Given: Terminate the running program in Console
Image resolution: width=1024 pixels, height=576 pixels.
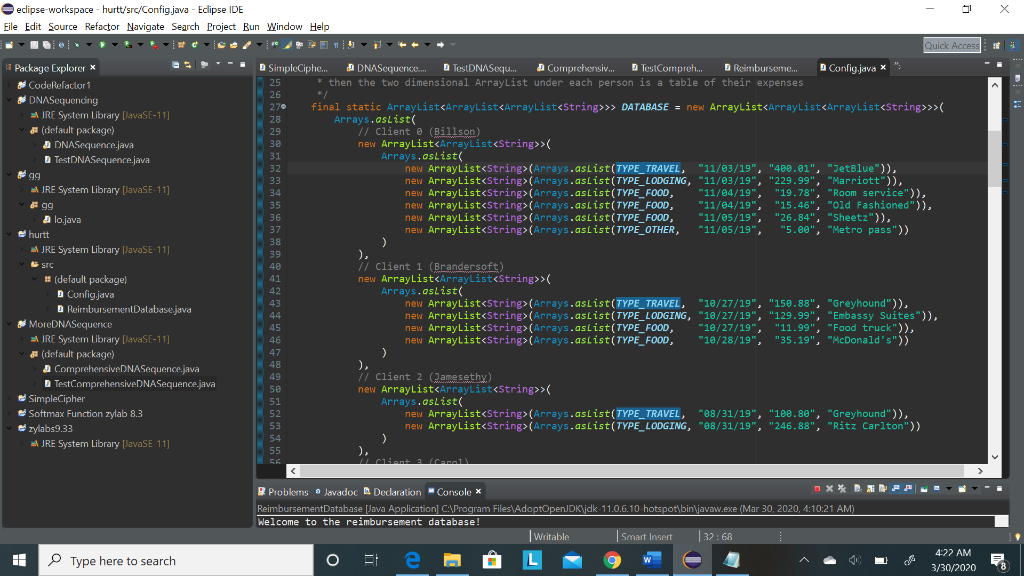Looking at the screenshot, I should (817, 491).
